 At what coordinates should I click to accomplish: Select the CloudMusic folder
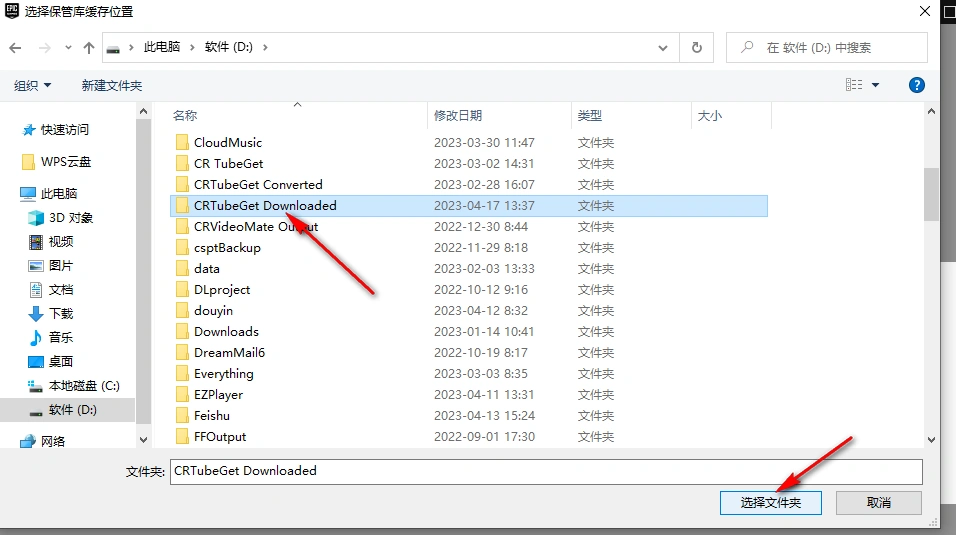[x=227, y=143]
